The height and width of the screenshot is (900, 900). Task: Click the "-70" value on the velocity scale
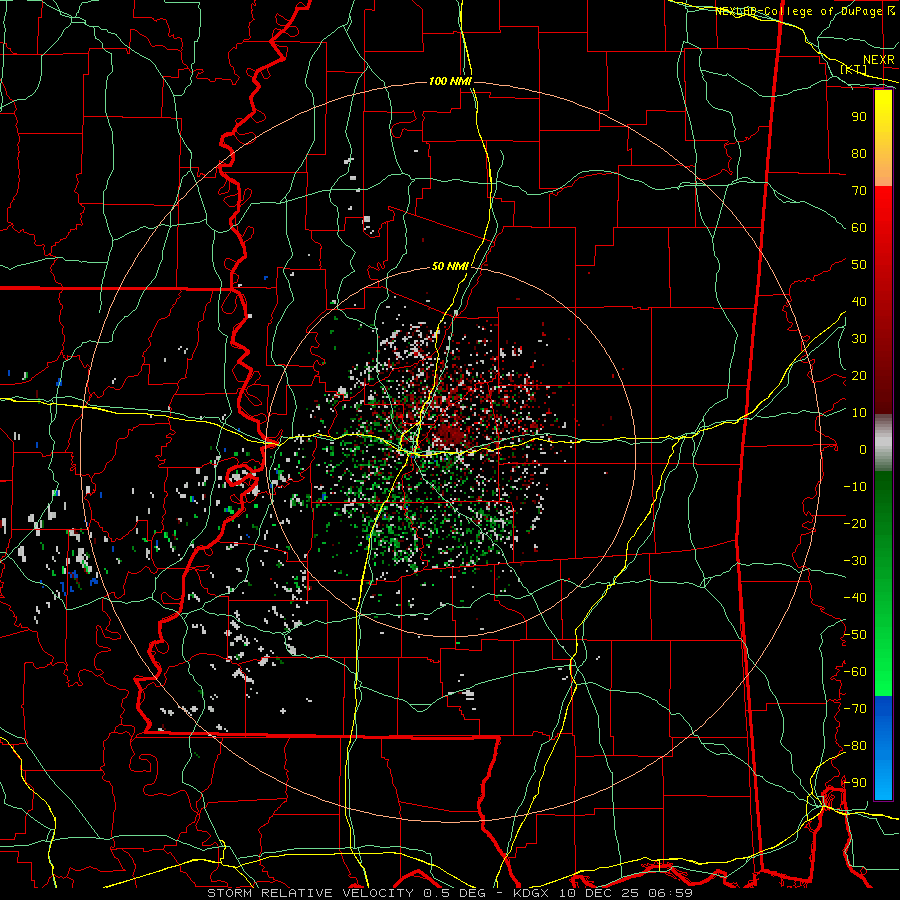855,709
